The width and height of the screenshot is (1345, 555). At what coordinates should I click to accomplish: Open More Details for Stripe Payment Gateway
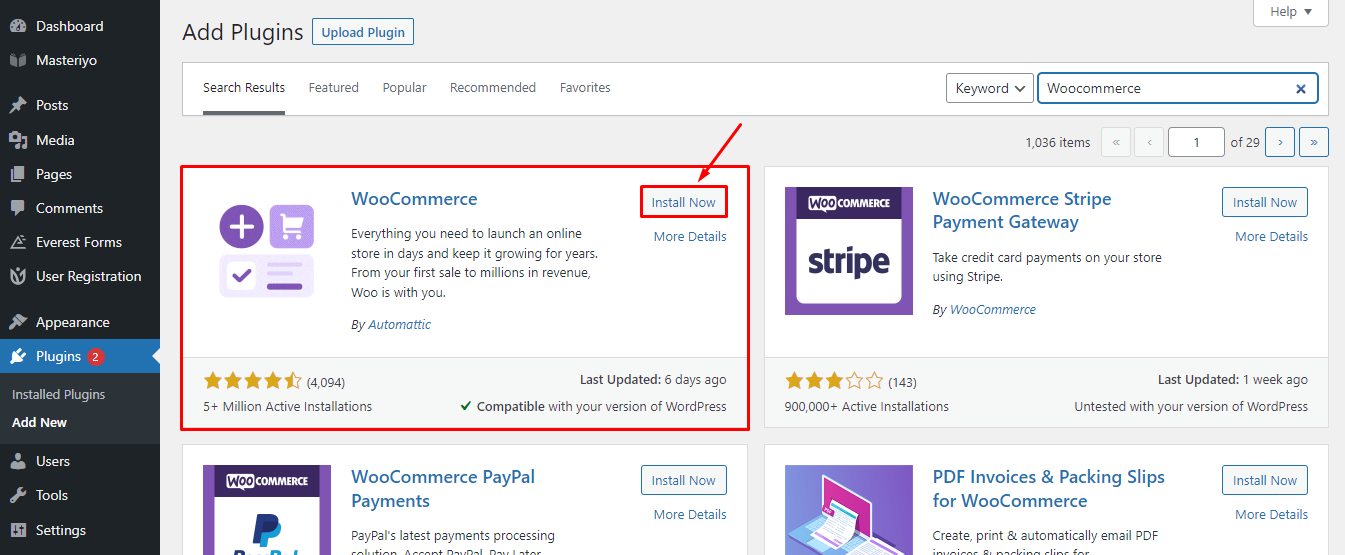coord(1271,237)
